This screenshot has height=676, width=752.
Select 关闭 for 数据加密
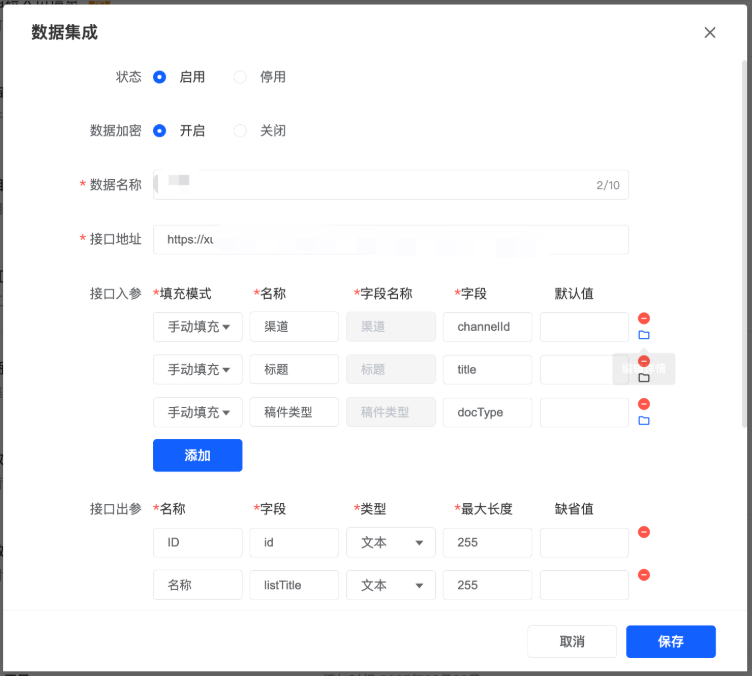point(240,131)
